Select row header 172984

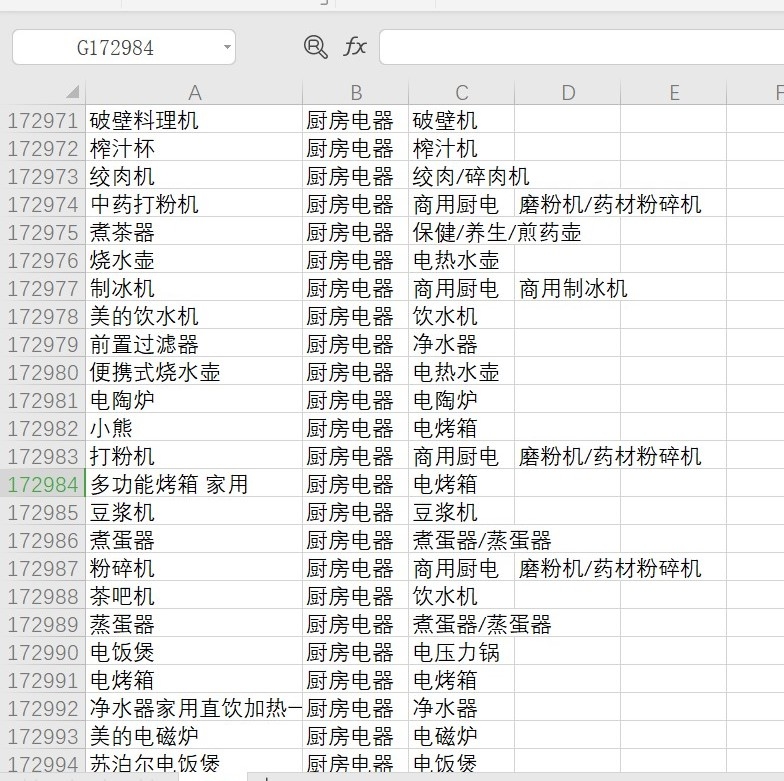click(42, 484)
